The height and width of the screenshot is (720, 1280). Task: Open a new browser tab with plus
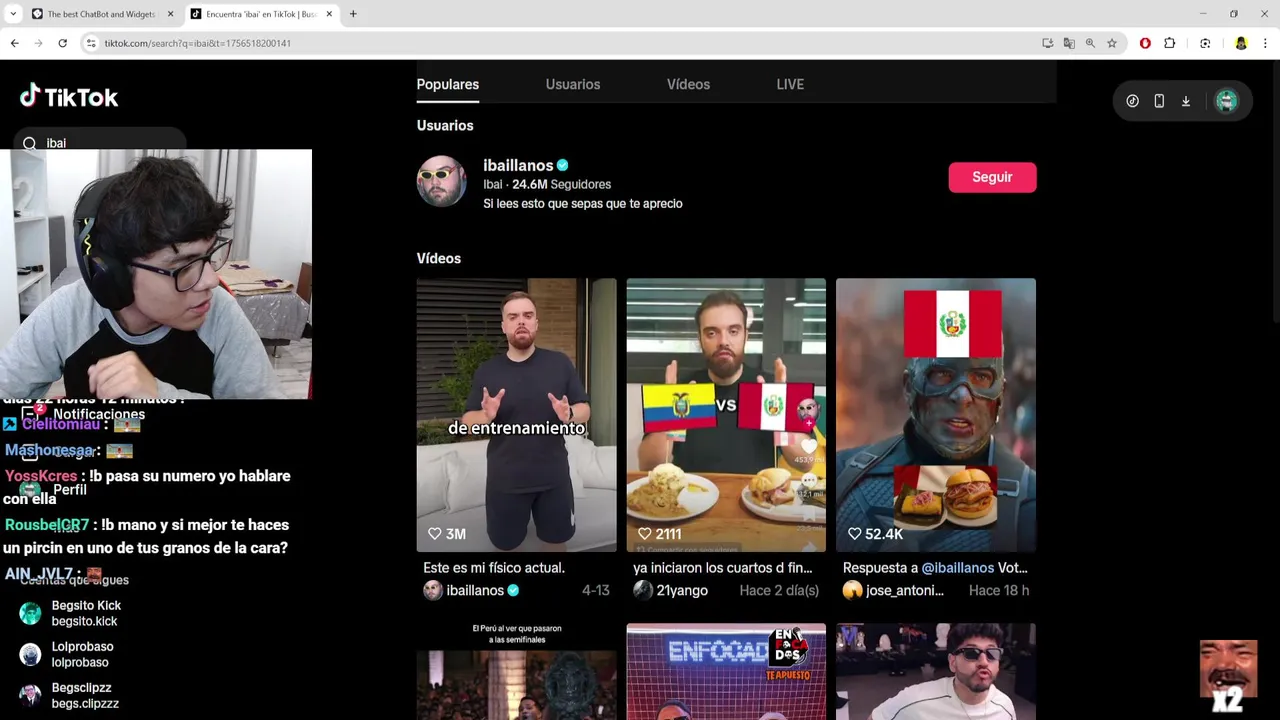tap(353, 14)
